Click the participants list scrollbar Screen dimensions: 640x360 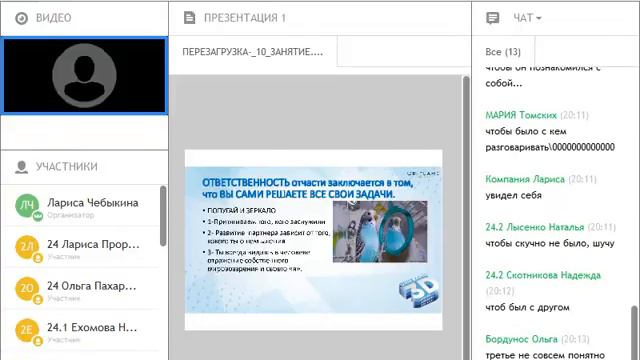tap(163, 216)
